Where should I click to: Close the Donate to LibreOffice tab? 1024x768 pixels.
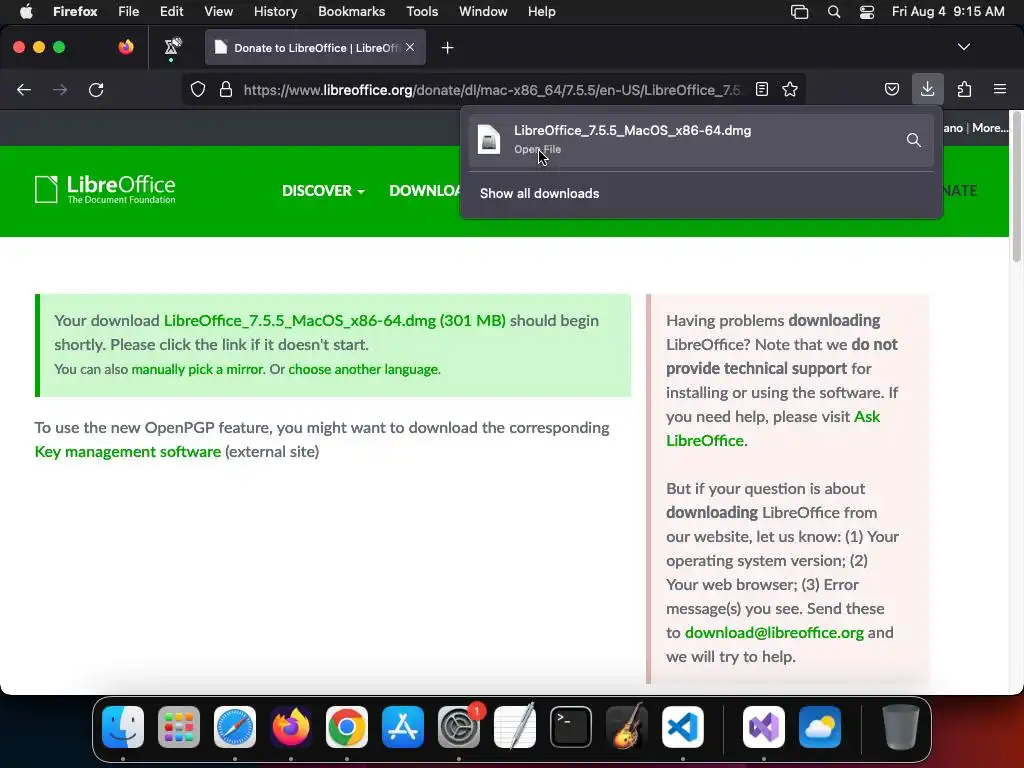coord(410,48)
